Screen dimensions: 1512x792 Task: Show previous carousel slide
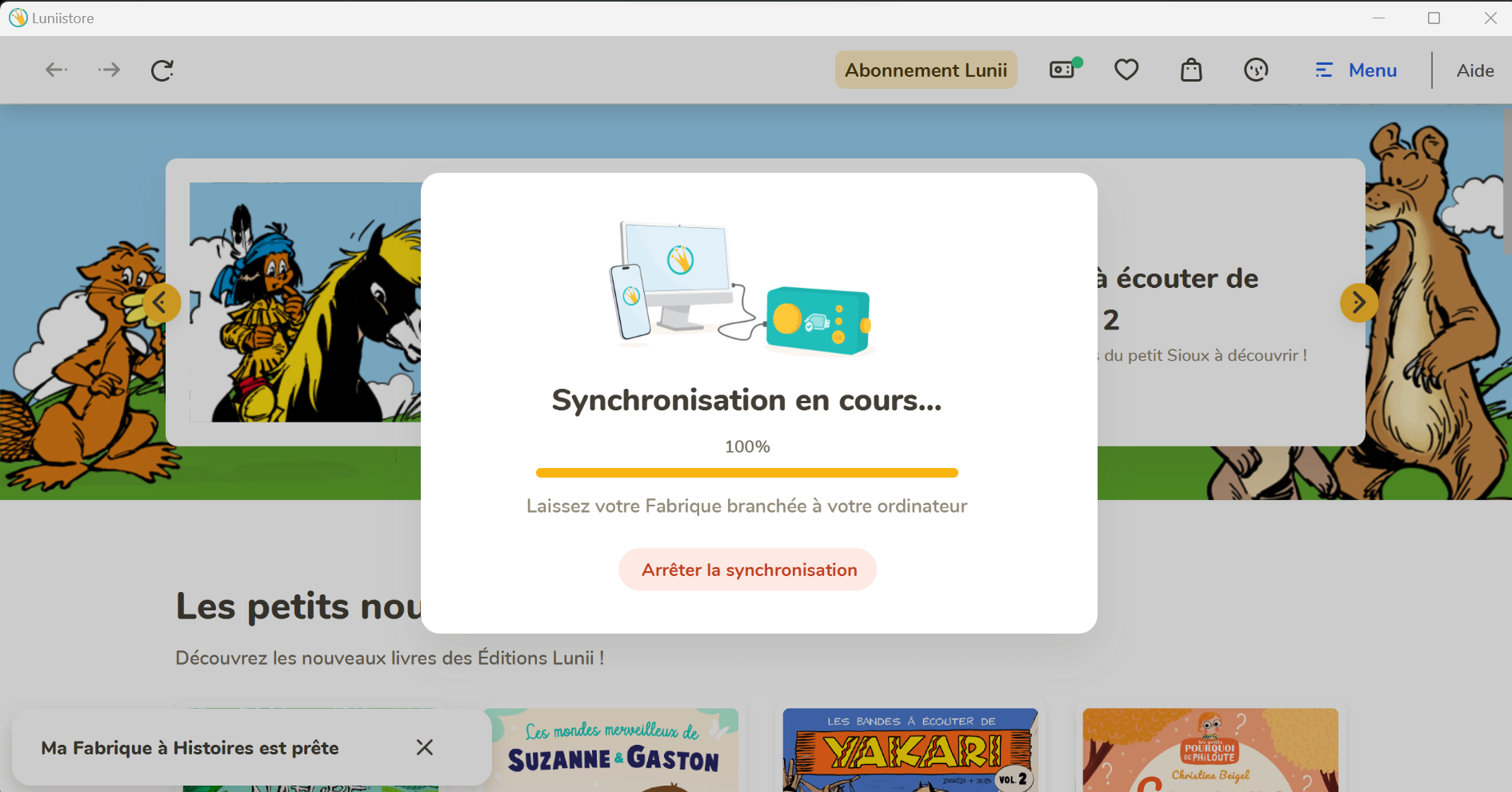[162, 303]
